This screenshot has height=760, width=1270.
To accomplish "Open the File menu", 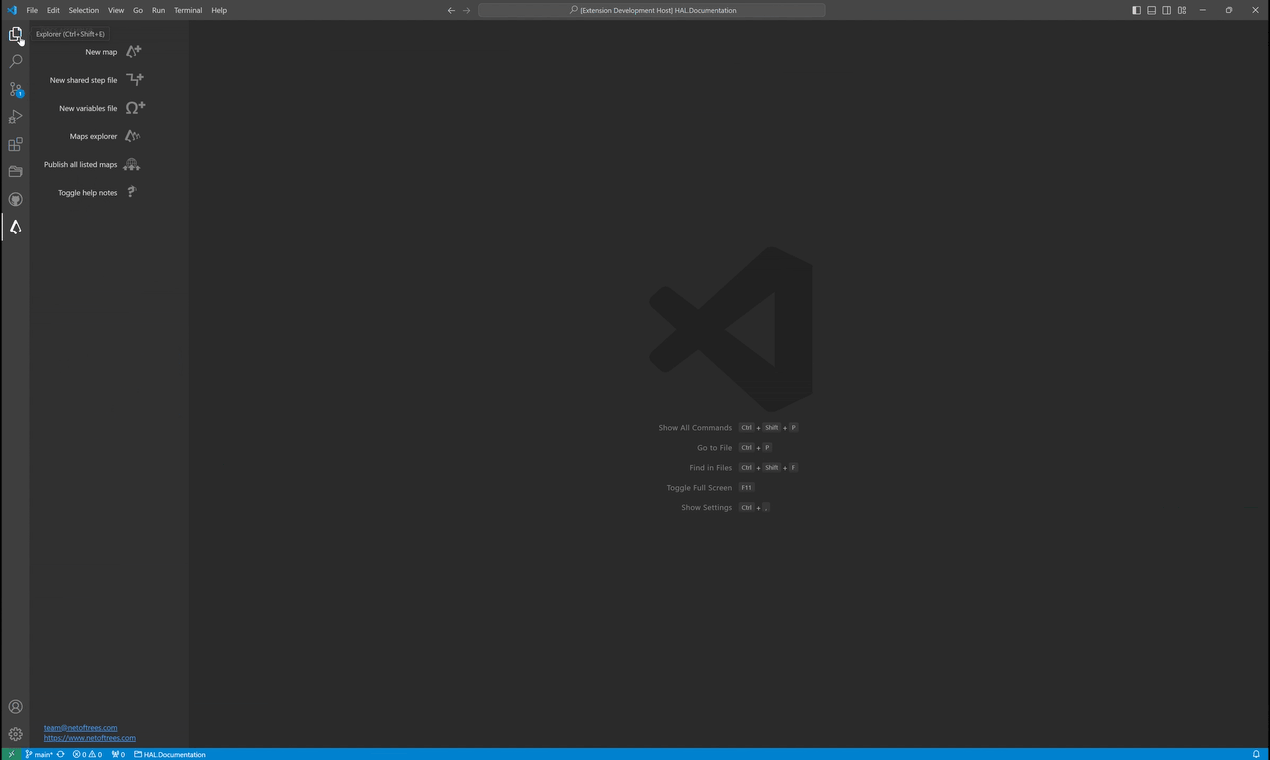I will click(32, 10).
